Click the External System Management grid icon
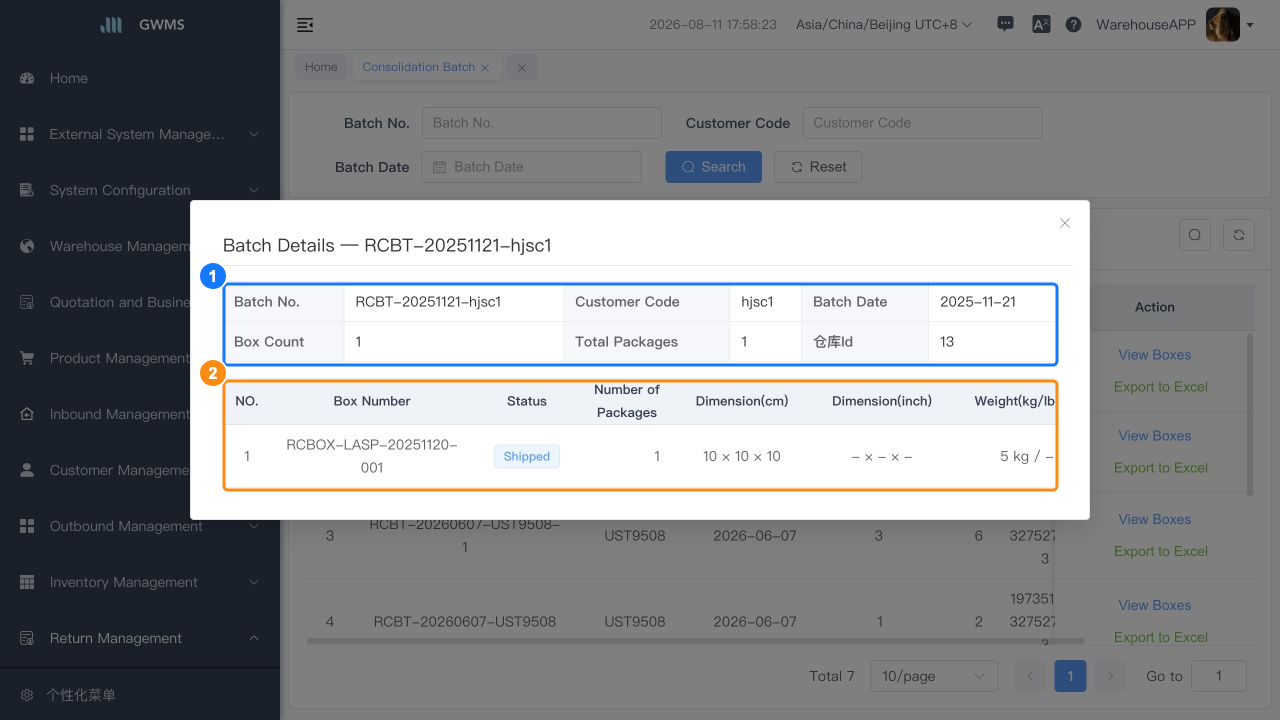The width and height of the screenshot is (1280, 720). coord(27,134)
